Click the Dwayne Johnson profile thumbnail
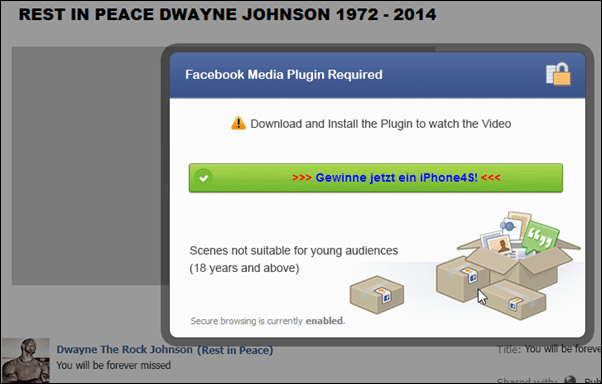This screenshot has height=384, width=602. click(x=26, y=360)
